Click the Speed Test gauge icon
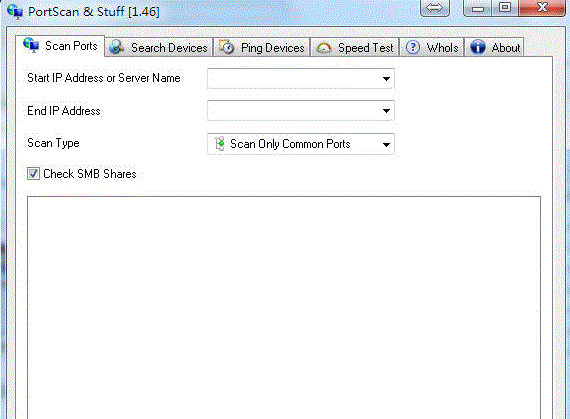 click(x=324, y=48)
